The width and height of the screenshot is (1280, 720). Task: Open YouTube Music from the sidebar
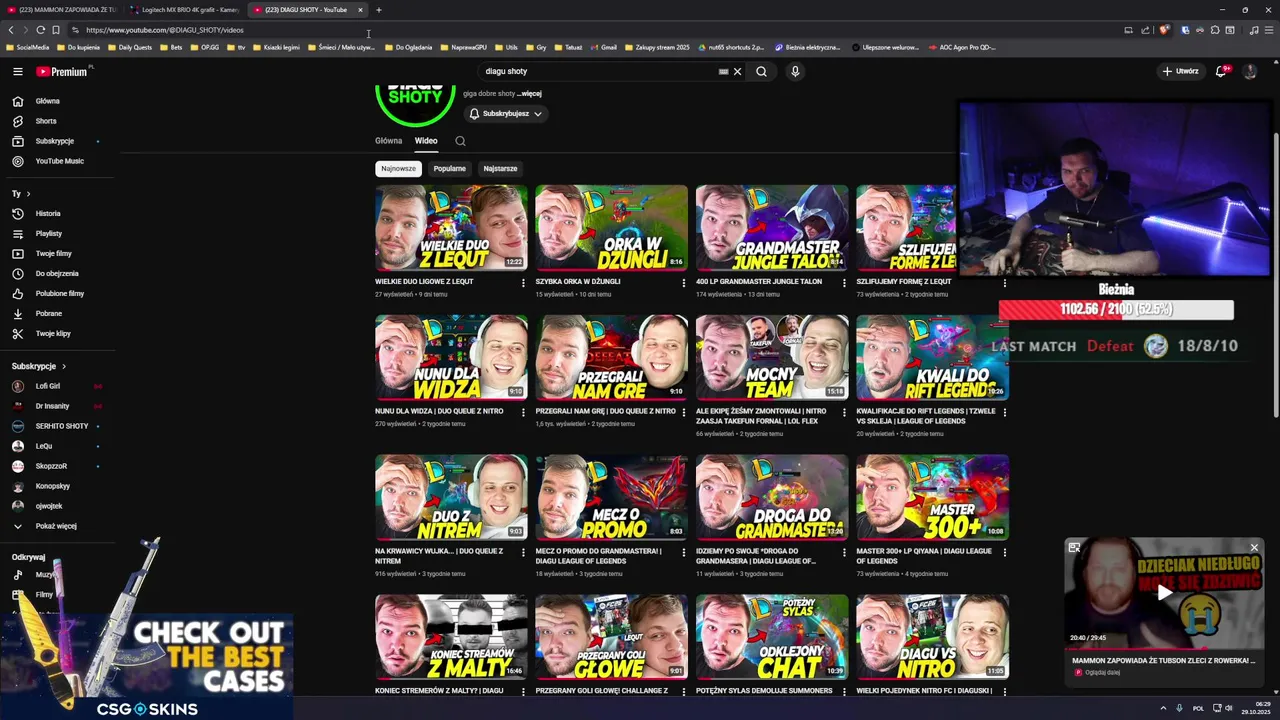[60, 161]
